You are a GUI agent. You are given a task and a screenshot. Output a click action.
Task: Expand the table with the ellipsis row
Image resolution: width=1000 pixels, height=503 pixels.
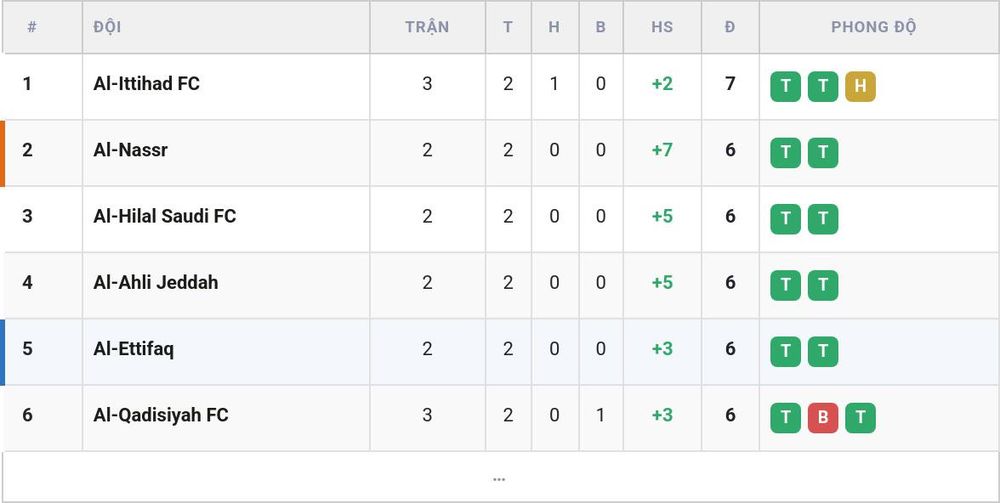tap(499, 478)
